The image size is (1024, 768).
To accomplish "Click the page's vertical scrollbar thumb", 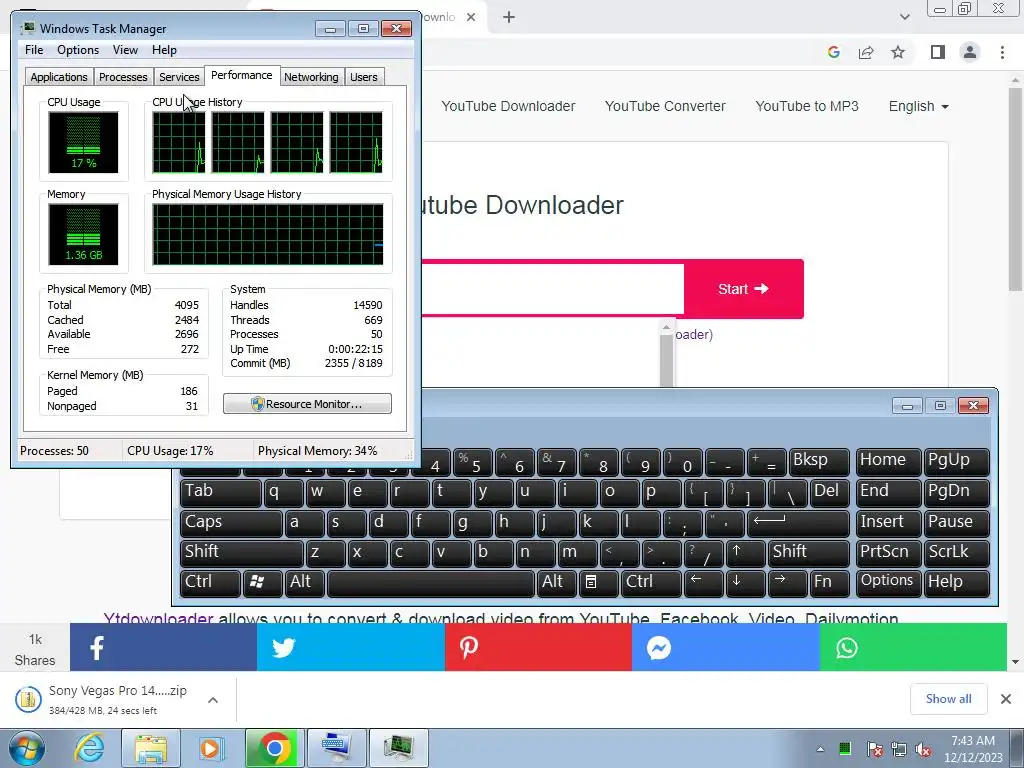I will (1015, 189).
